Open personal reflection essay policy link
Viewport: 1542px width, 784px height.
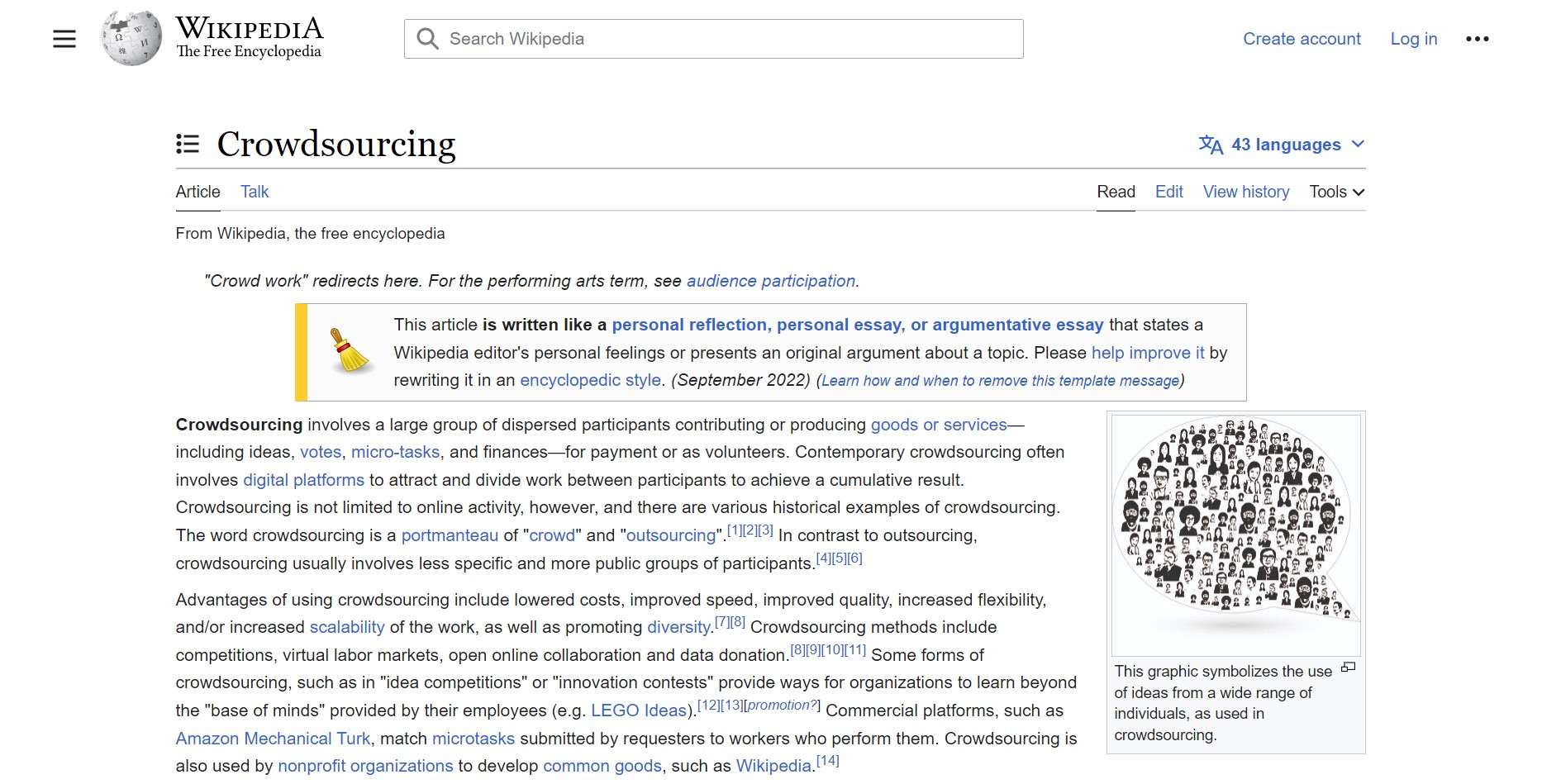pos(858,325)
